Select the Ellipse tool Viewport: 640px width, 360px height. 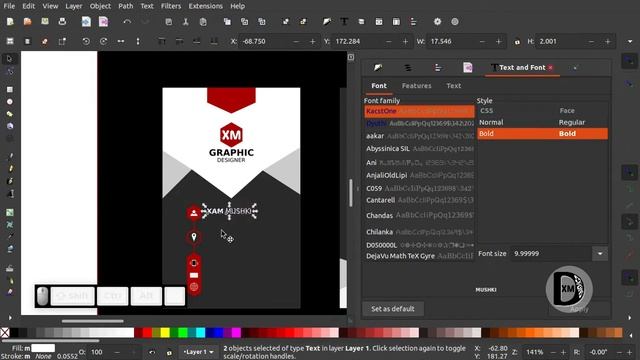10,102
